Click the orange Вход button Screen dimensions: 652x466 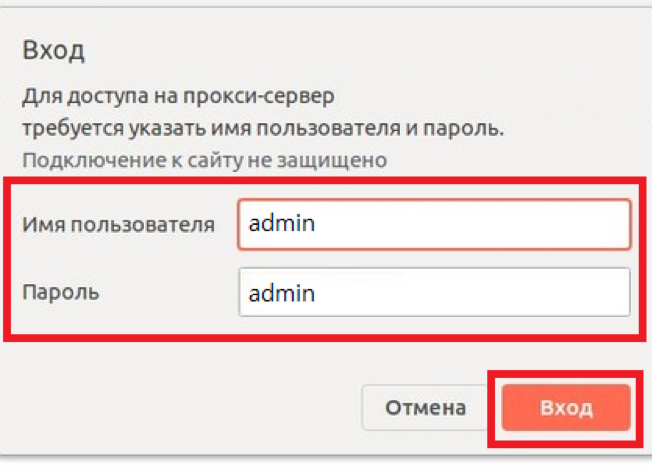tap(566, 408)
